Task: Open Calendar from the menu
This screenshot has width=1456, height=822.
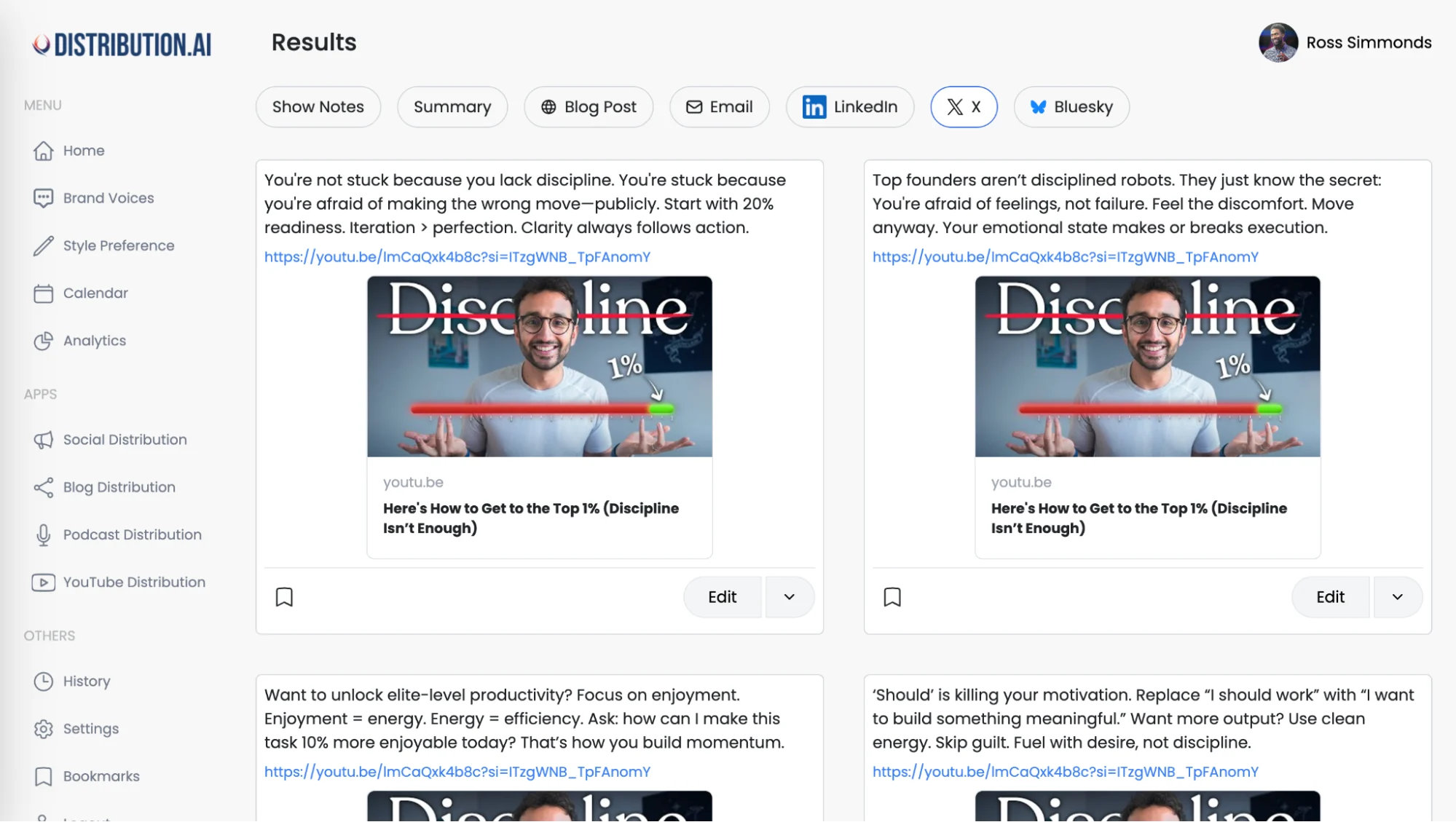Action: click(x=95, y=293)
